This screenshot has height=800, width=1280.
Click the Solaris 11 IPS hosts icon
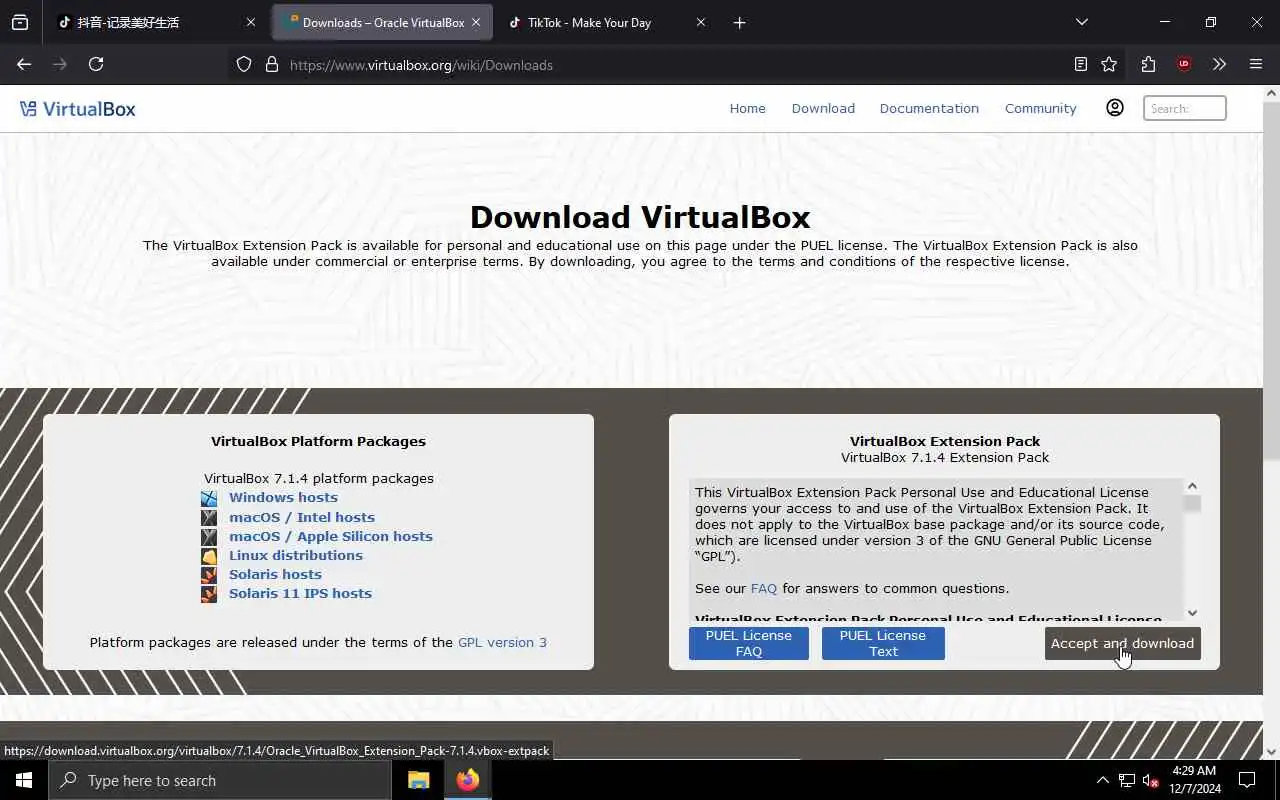coord(209,593)
